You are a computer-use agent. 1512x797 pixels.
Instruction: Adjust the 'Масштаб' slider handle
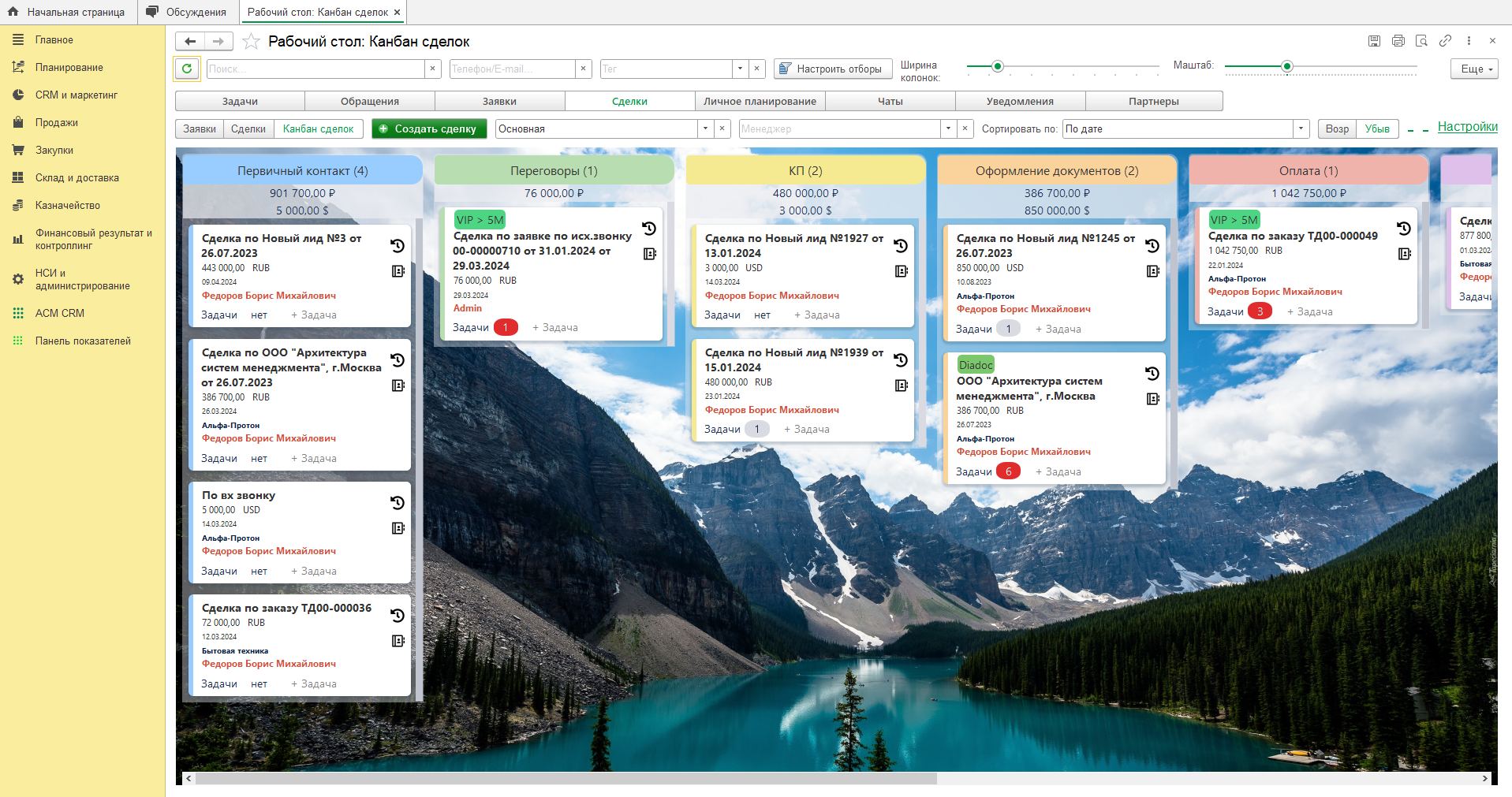(1287, 66)
